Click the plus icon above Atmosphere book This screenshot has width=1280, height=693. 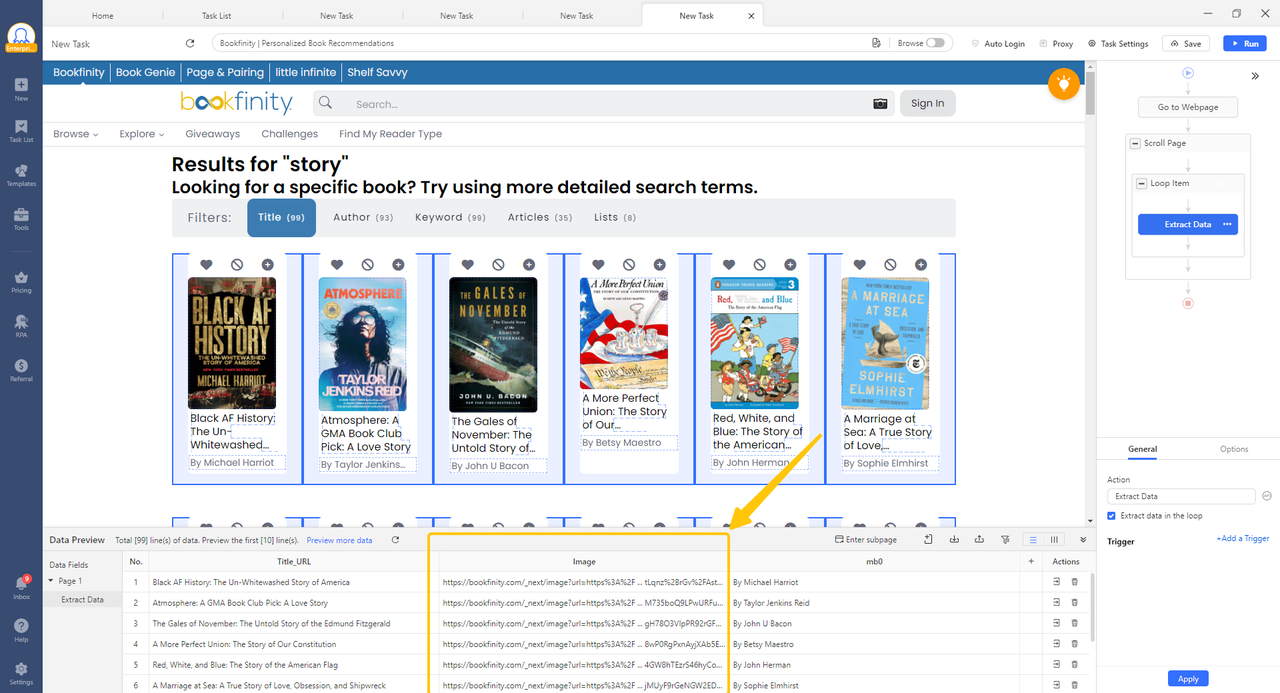tap(397, 264)
